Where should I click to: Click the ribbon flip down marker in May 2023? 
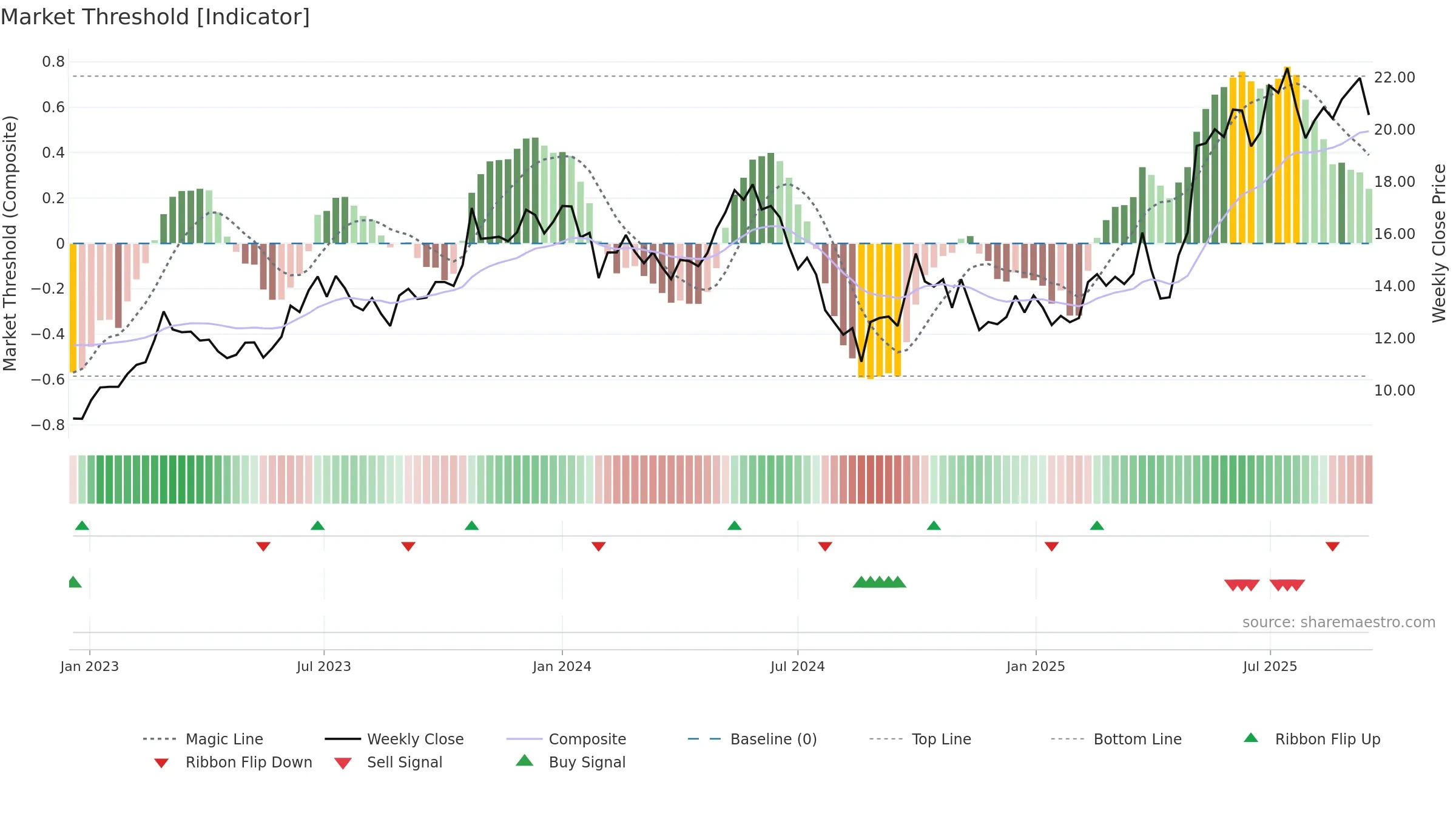tap(263, 547)
